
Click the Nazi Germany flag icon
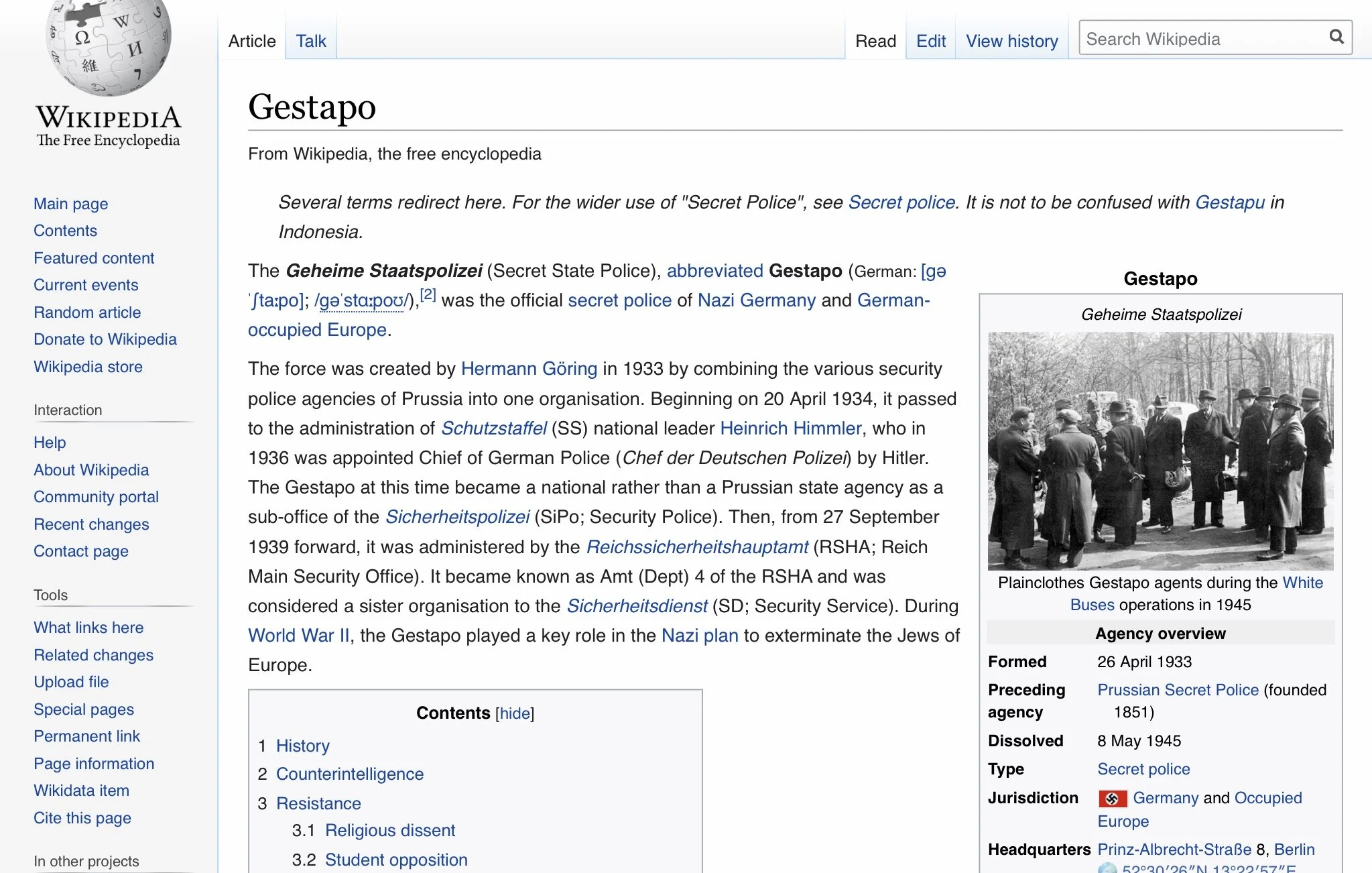pos(1112,798)
